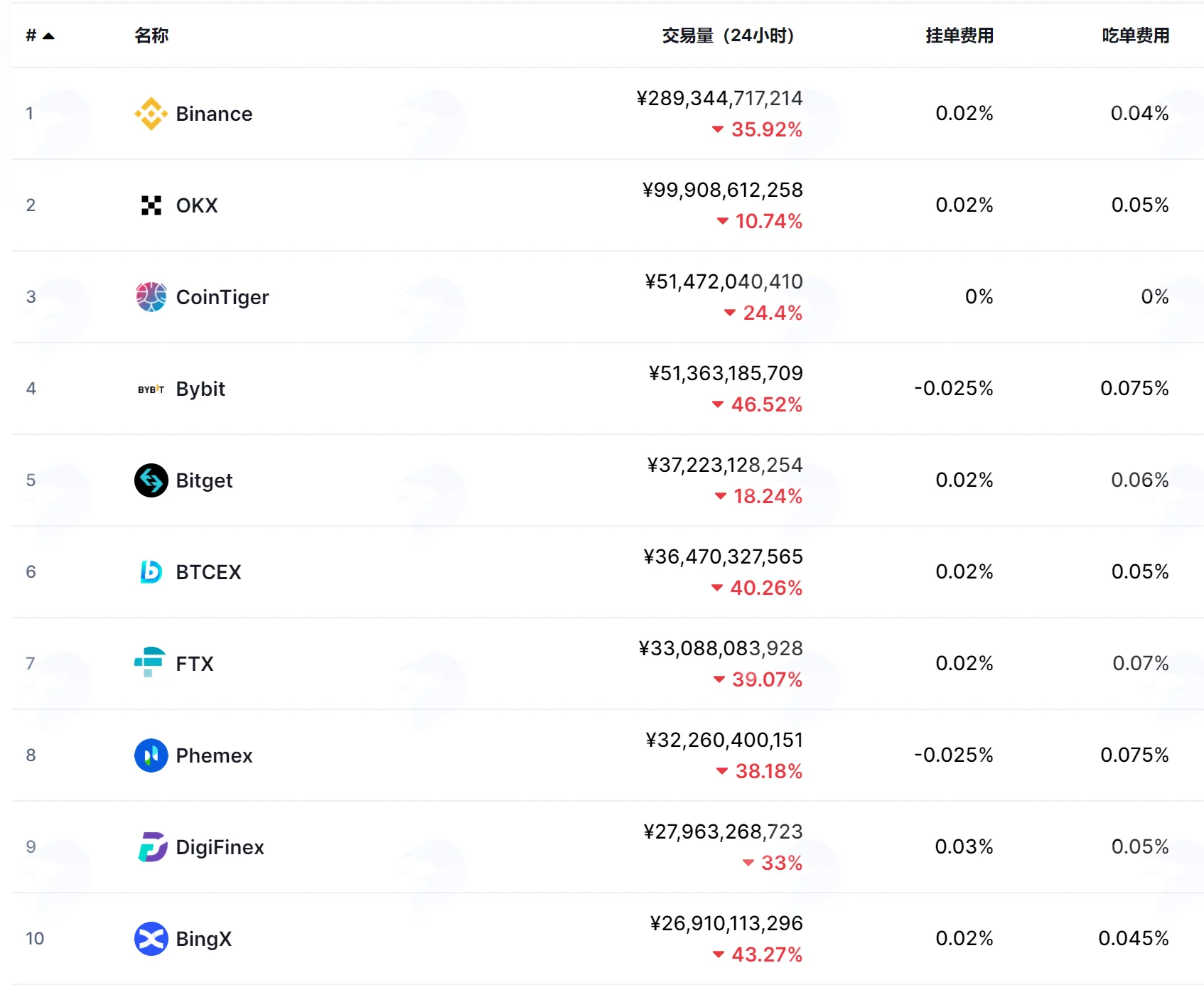Click the Binance logo icon

pyautogui.click(x=151, y=114)
